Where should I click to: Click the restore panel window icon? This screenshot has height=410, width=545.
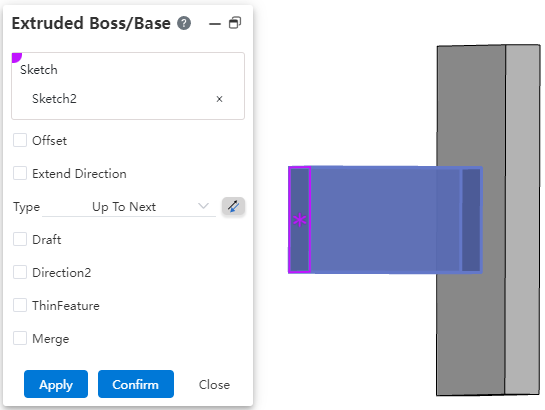pyautogui.click(x=235, y=23)
